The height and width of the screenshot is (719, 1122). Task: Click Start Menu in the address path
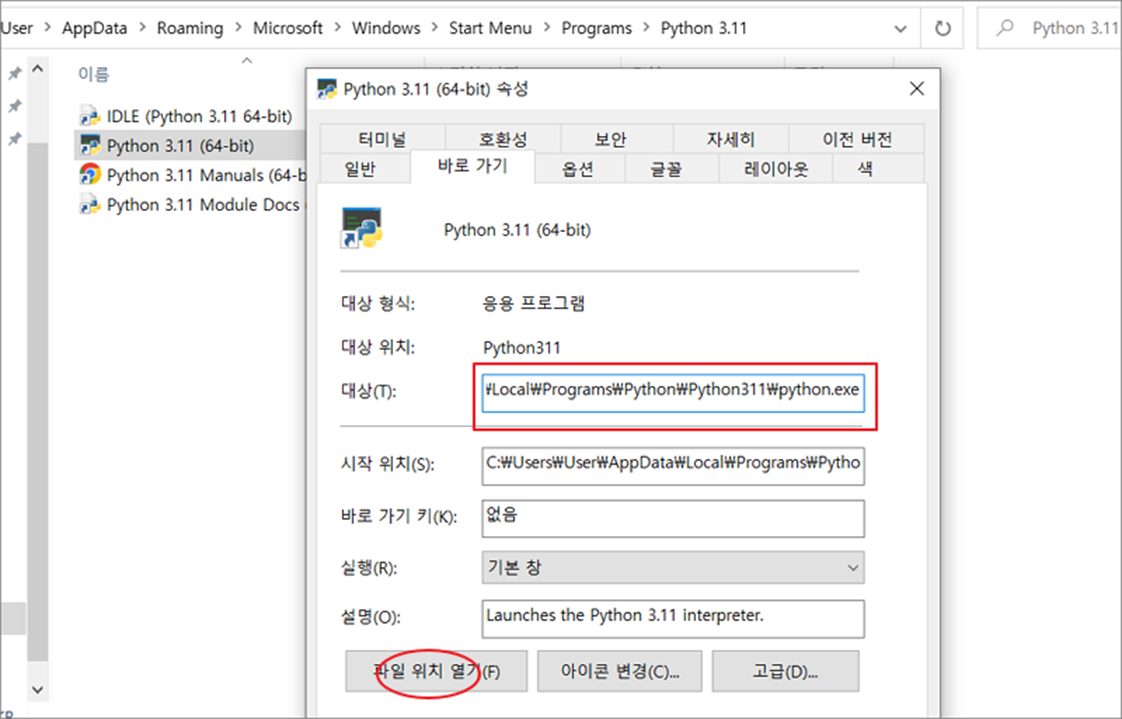tap(490, 28)
